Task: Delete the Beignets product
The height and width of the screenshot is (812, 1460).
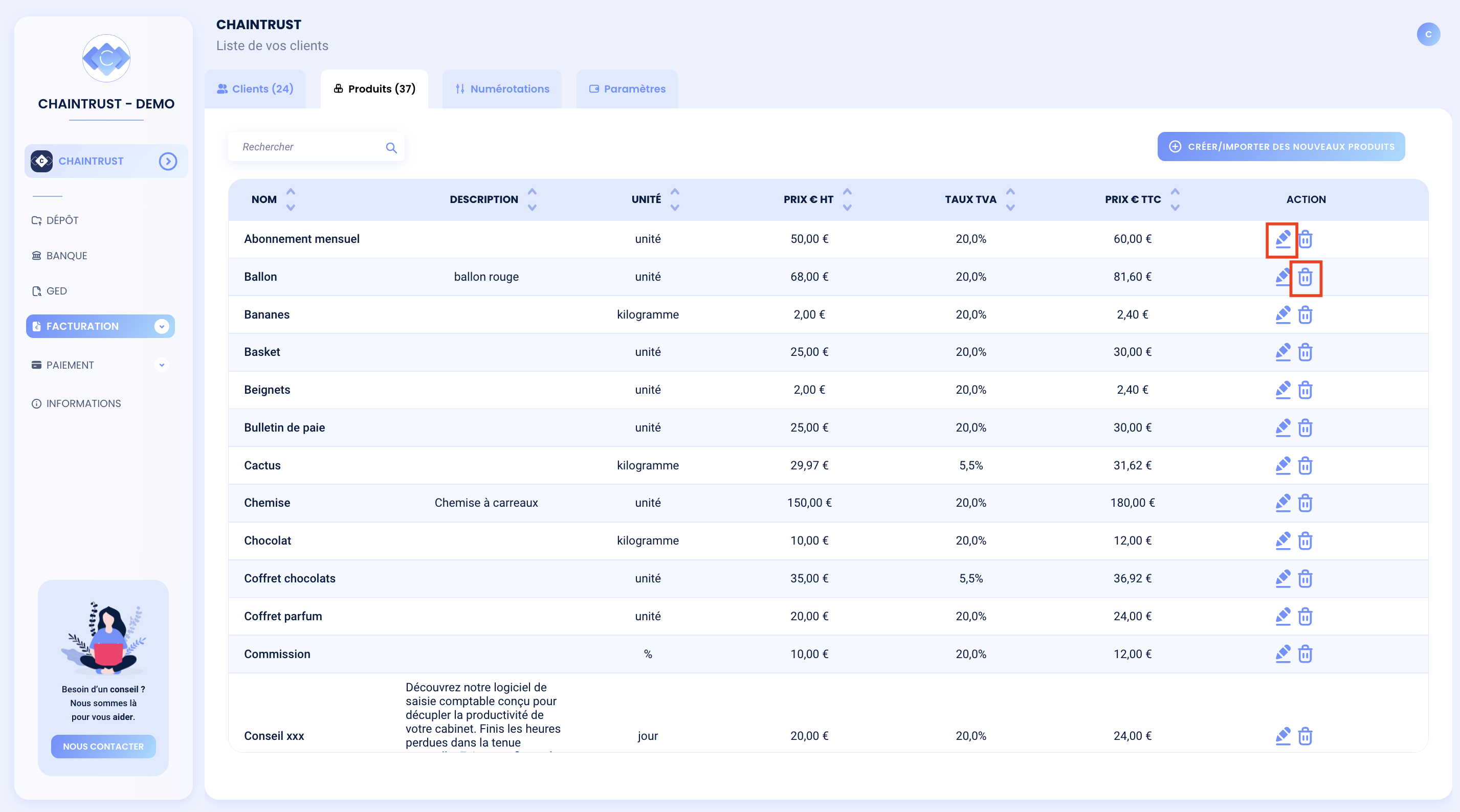Action: [1306, 390]
